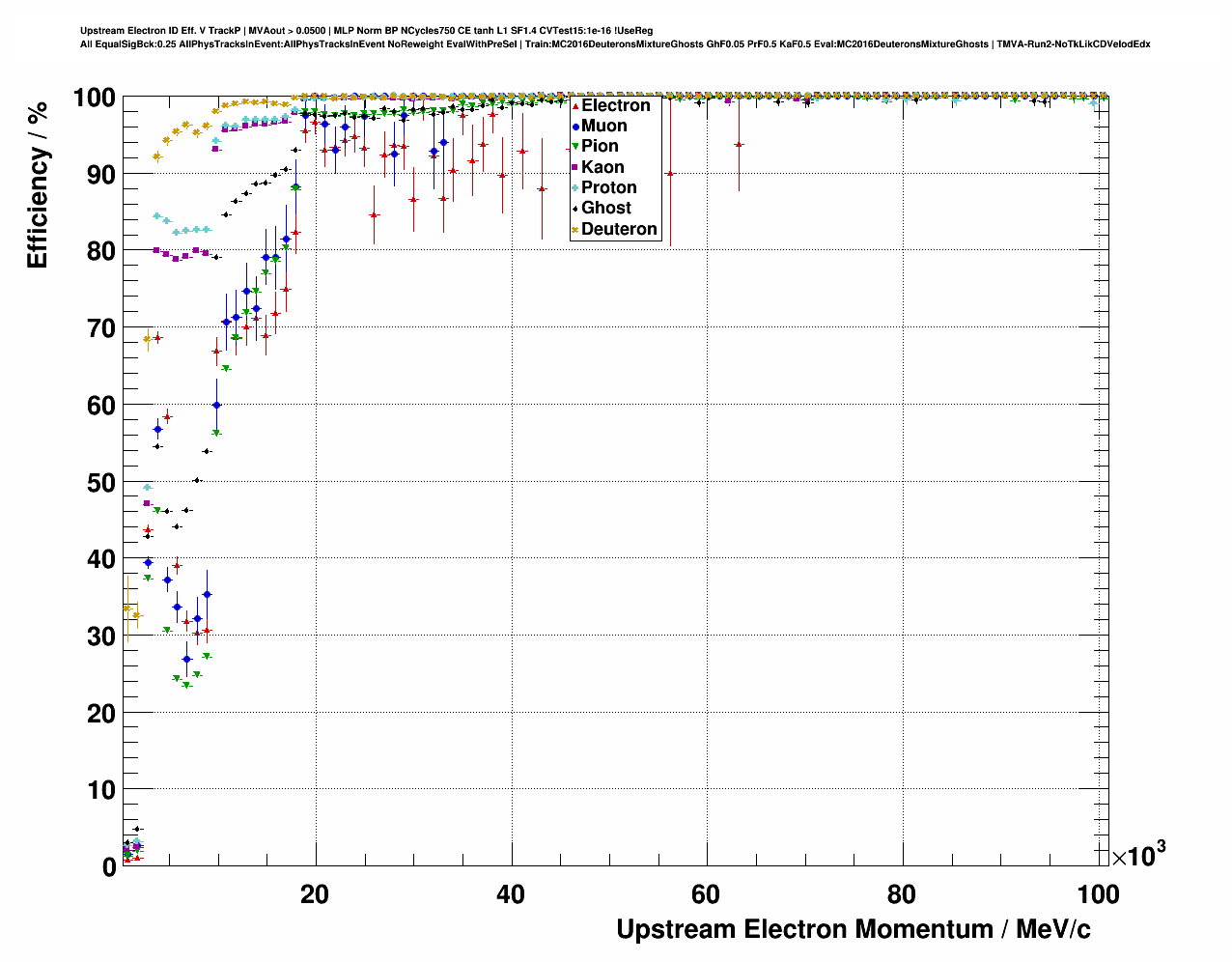Click the purple square Kaon legend marker

click(x=575, y=167)
